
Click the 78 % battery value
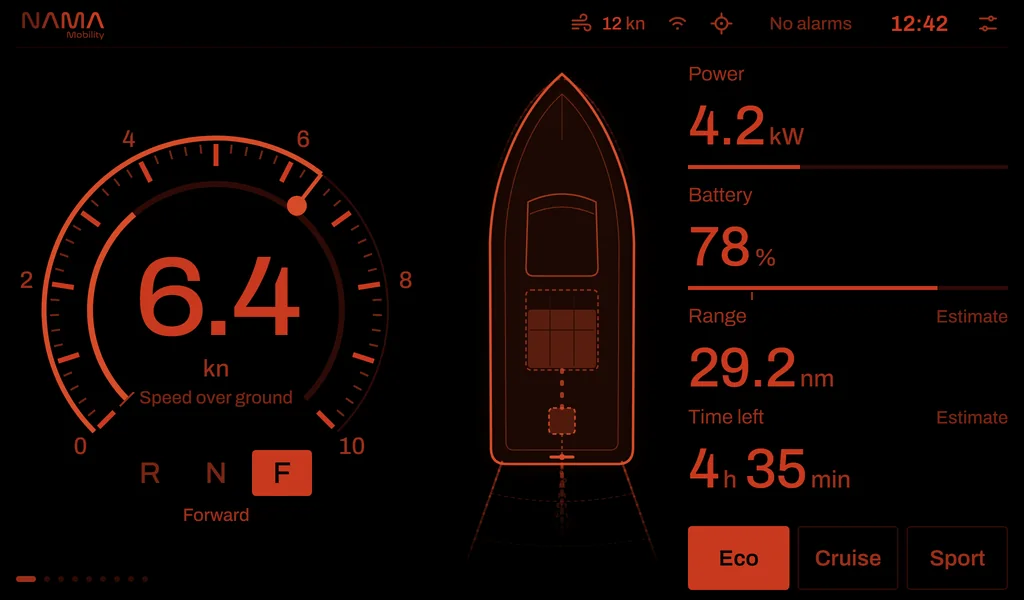click(x=732, y=247)
